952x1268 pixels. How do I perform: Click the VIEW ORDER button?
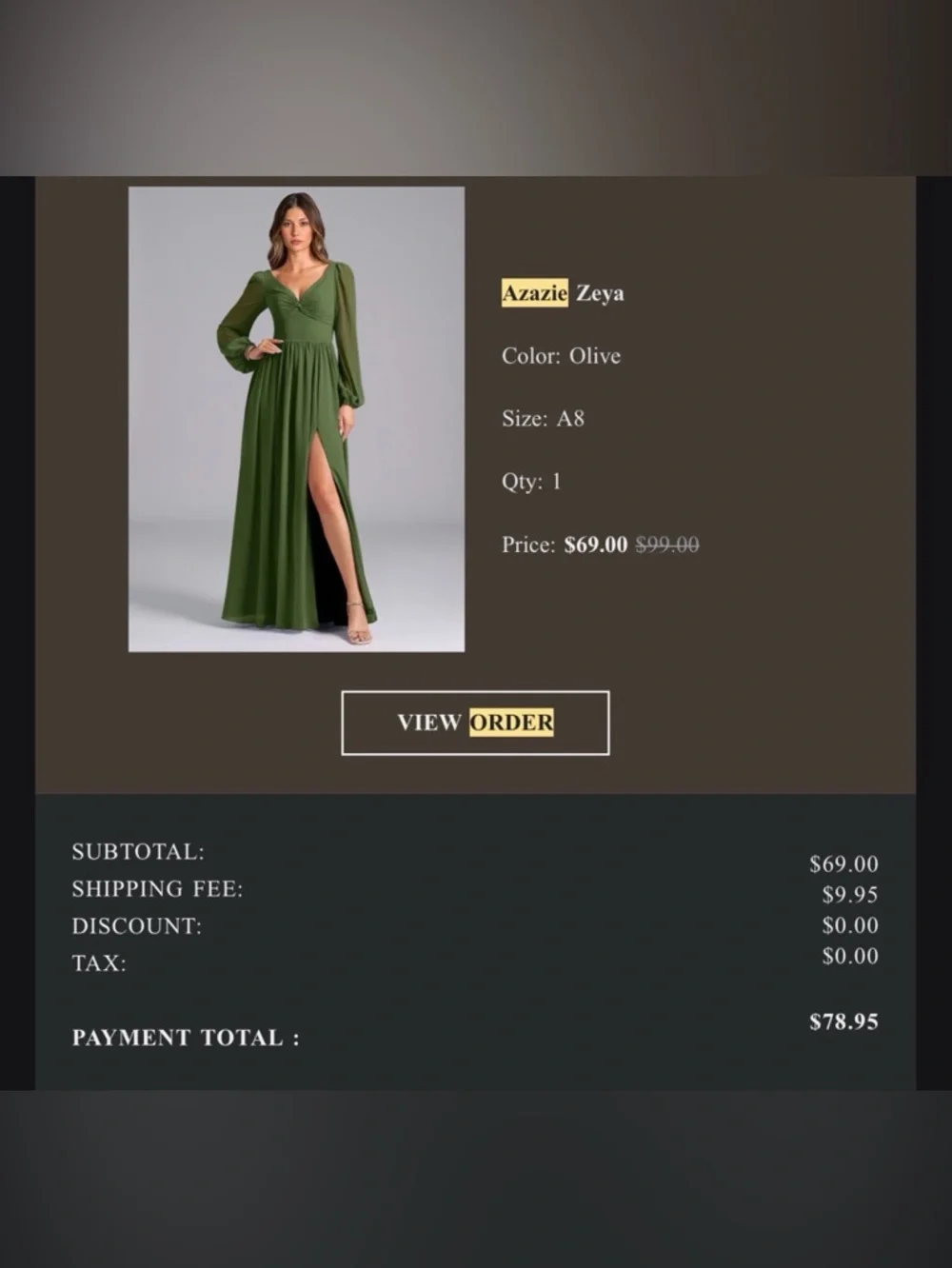point(474,723)
